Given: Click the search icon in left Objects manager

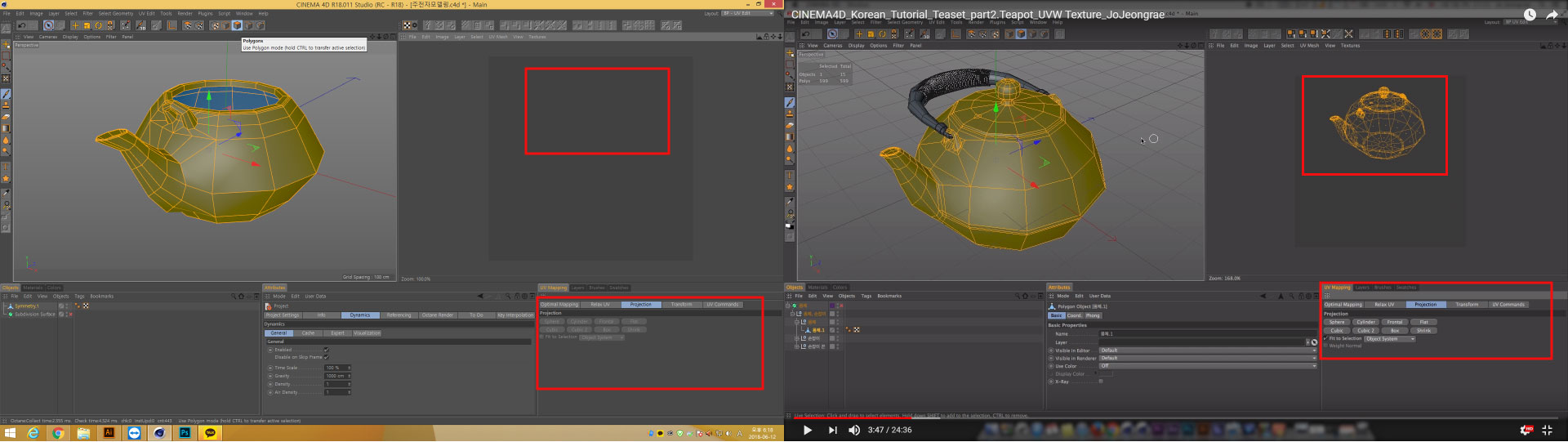Looking at the screenshot, I should click(233, 296).
